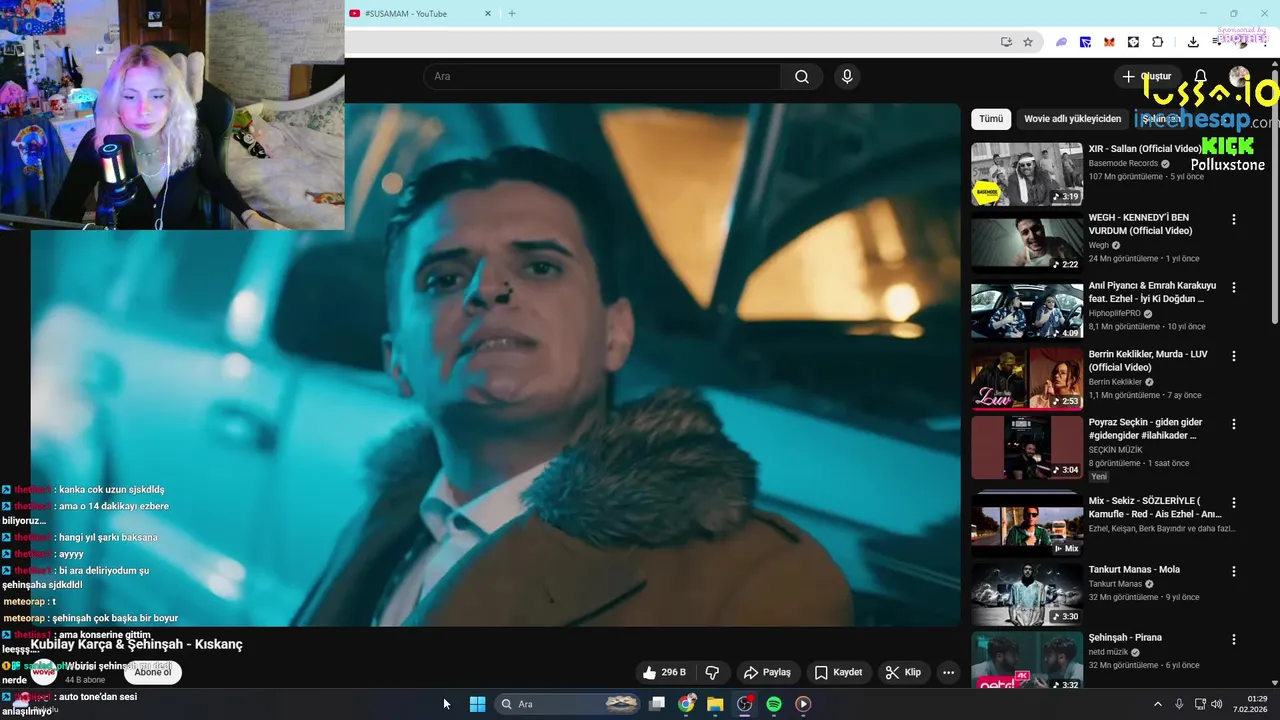The width and height of the screenshot is (1280, 720).
Task: Open options menu for Anıl Piyancı video
Action: 1233,287
